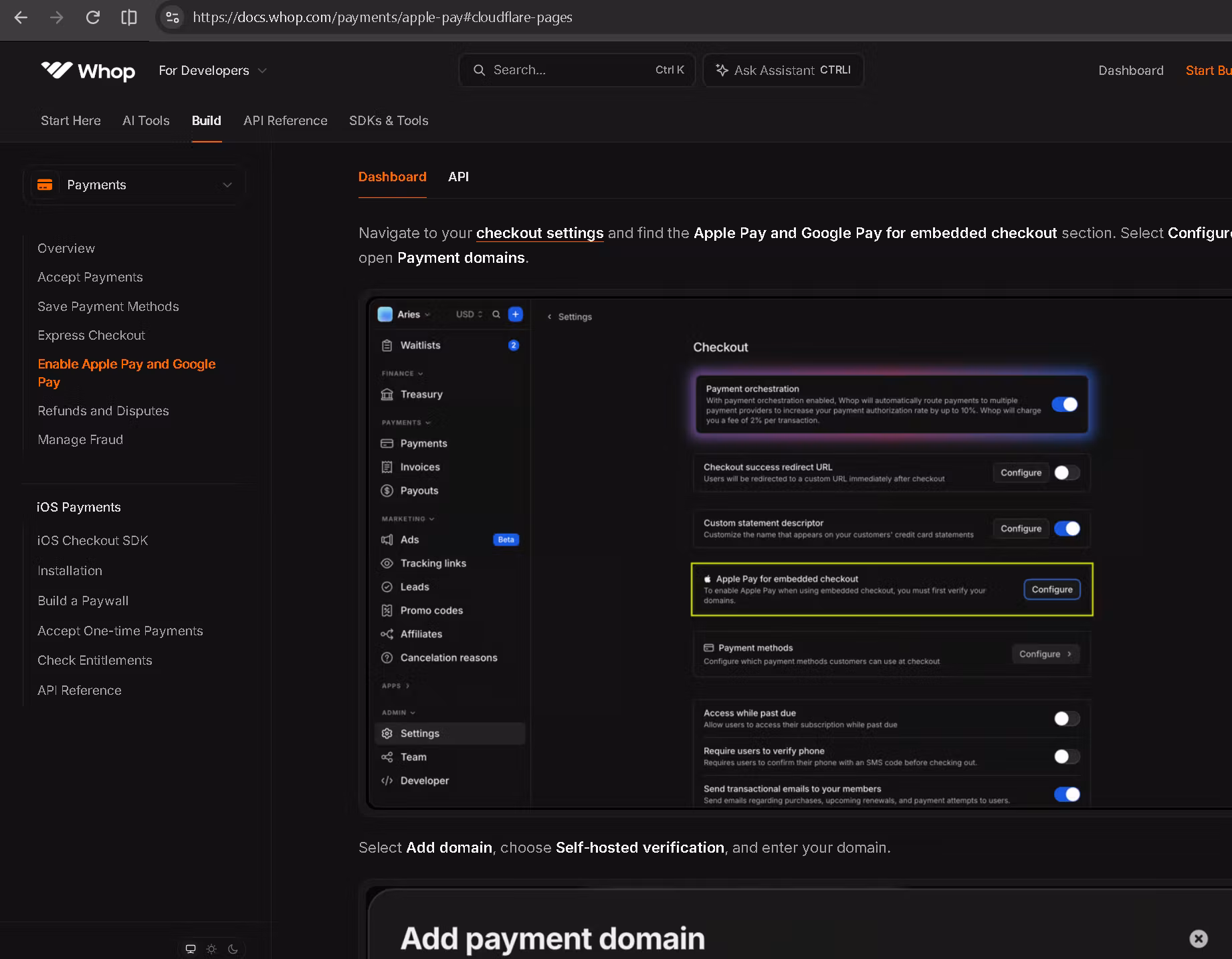The height and width of the screenshot is (959, 1232).
Task: Open the iOS Checkout SDK sidebar link
Action: (x=93, y=540)
